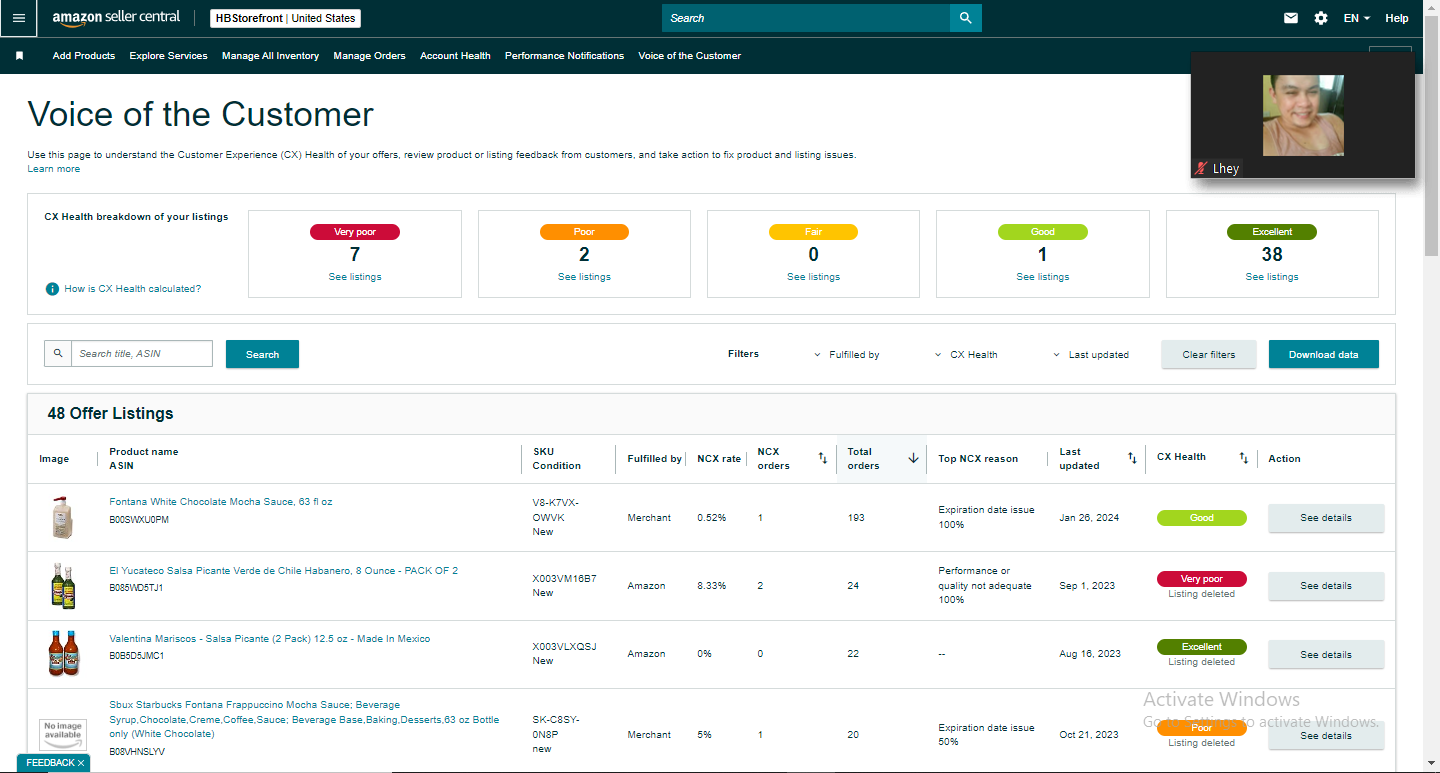Click the NCX rate 8.33% cell
Image resolution: width=1440 pixels, height=773 pixels.
(712, 586)
